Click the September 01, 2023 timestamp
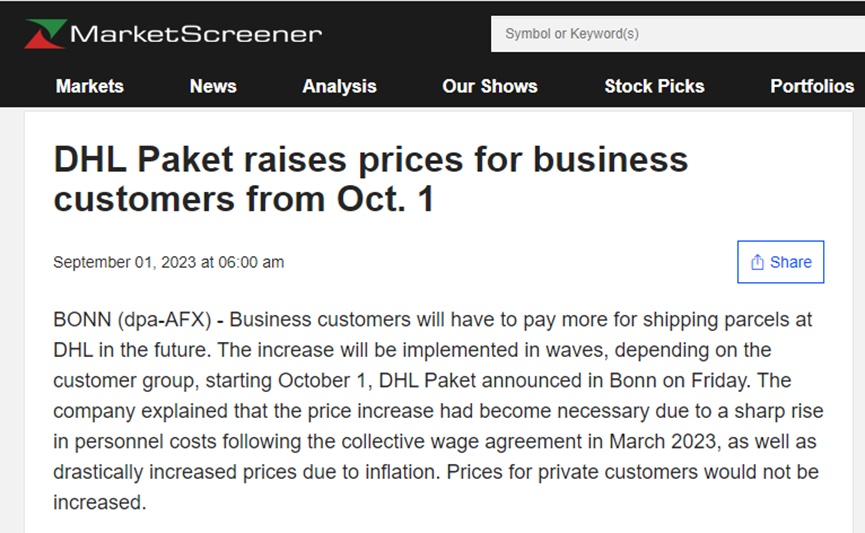Image resolution: width=865 pixels, height=533 pixels. (168, 262)
